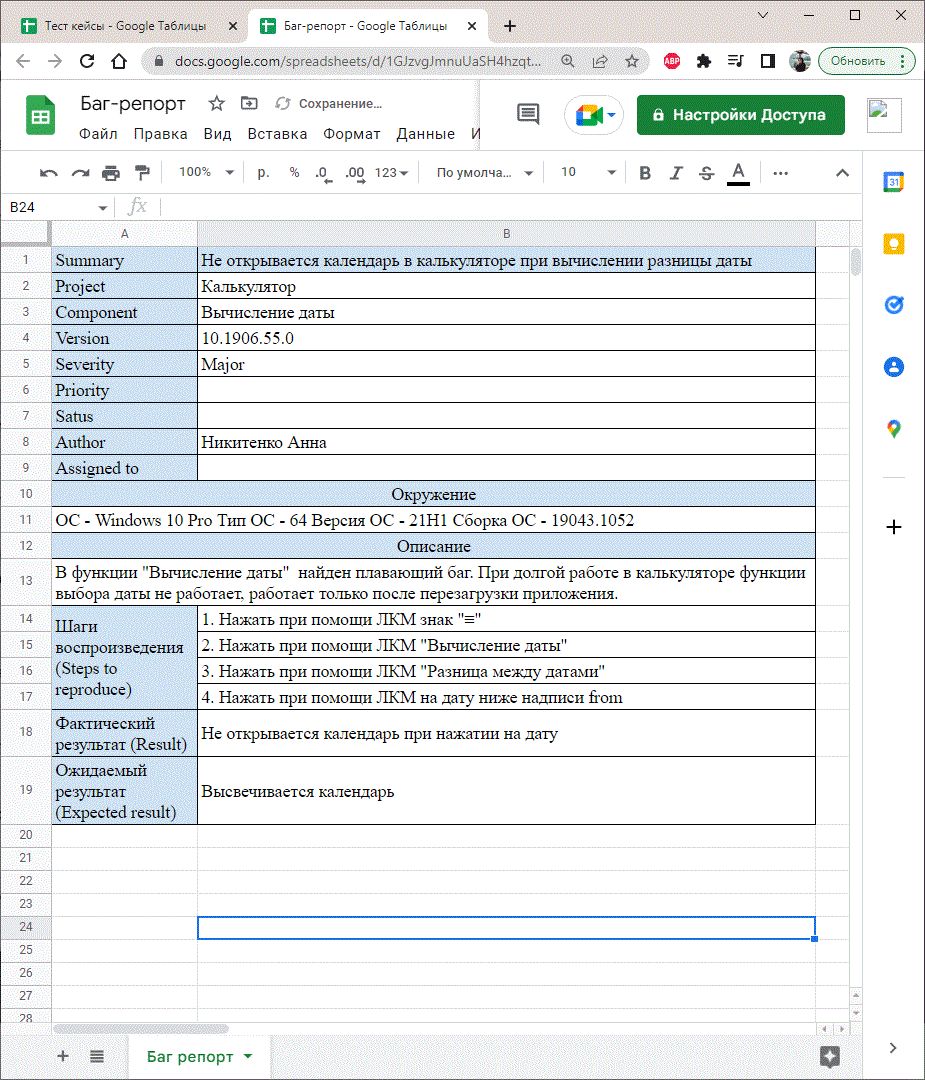Open the Формат menu
This screenshot has height=1080, width=925.
352,134
